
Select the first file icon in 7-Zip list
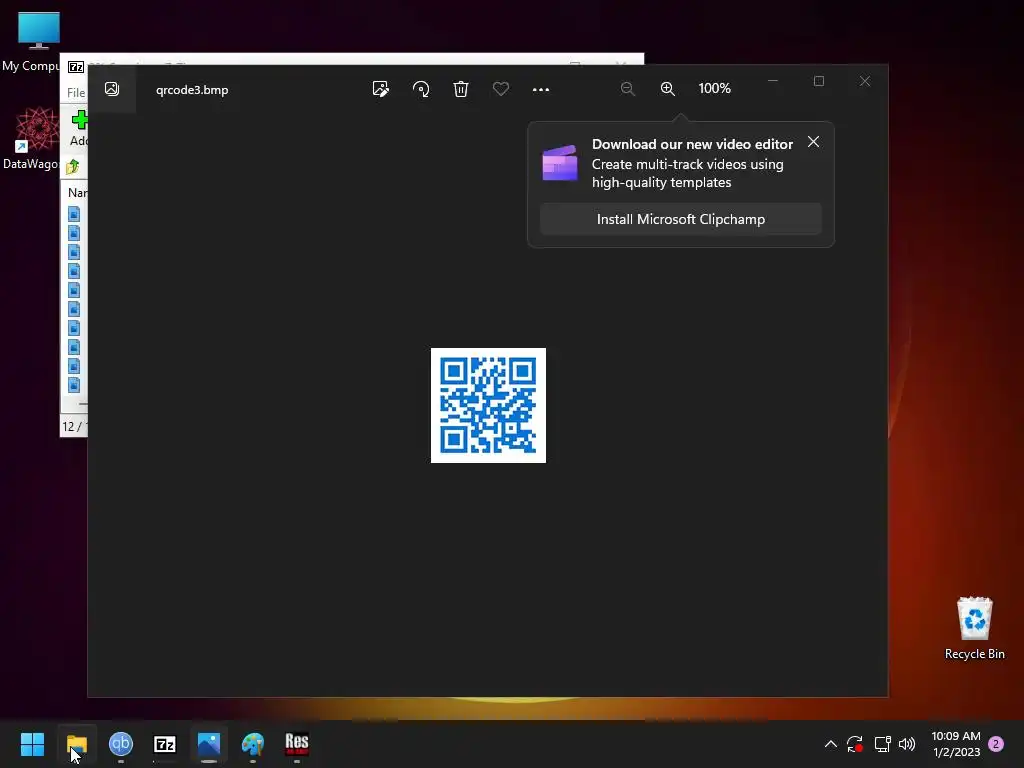[74, 214]
